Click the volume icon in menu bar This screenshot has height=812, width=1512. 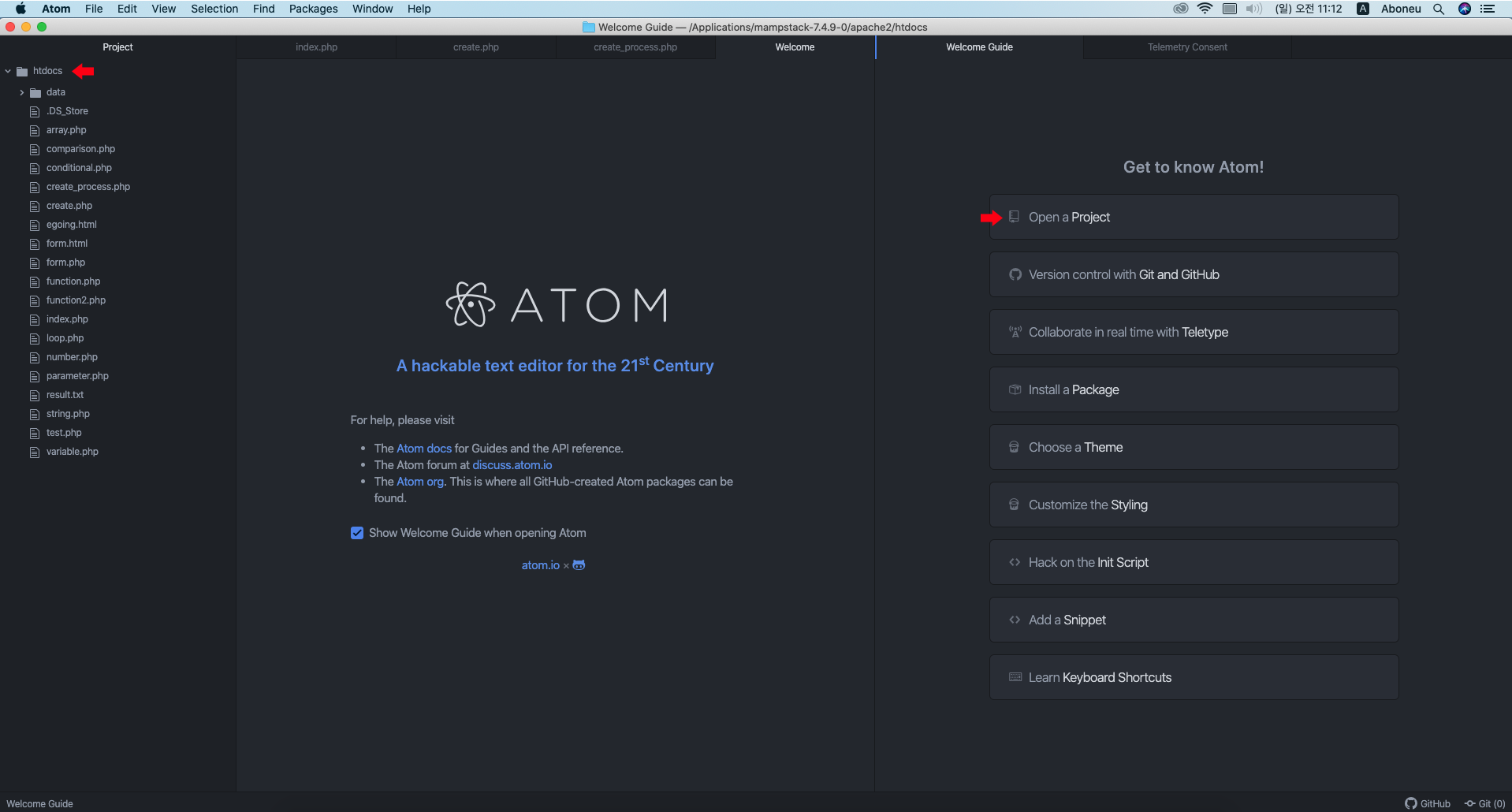pyautogui.click(x=1253, y=9)
